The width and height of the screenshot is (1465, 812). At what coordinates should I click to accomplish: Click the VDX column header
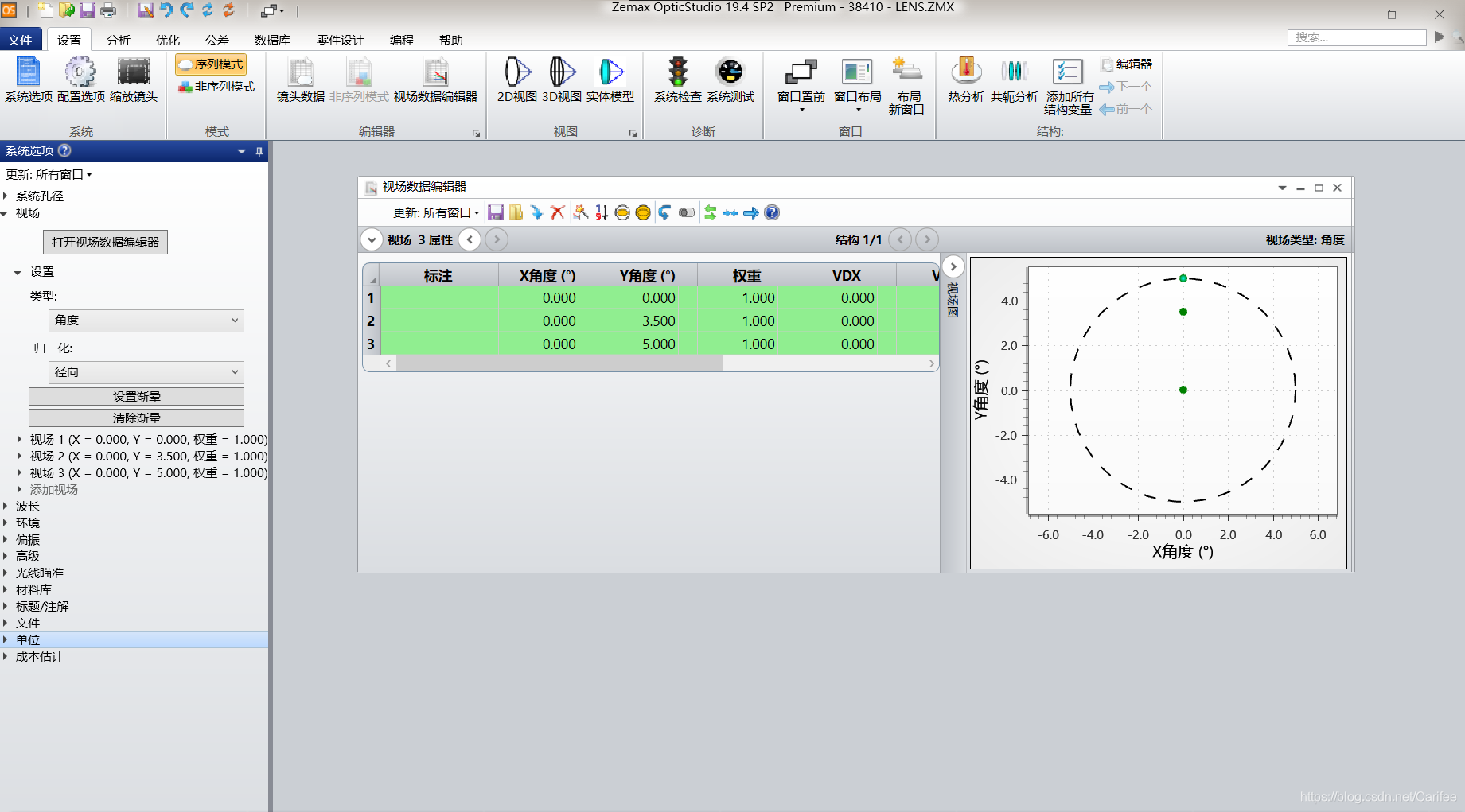tap(847, 276)
